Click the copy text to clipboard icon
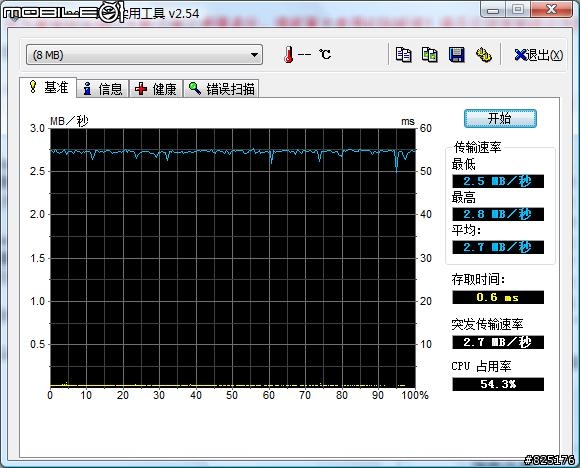Screen dimensions: 580x468 coord(403,55)
